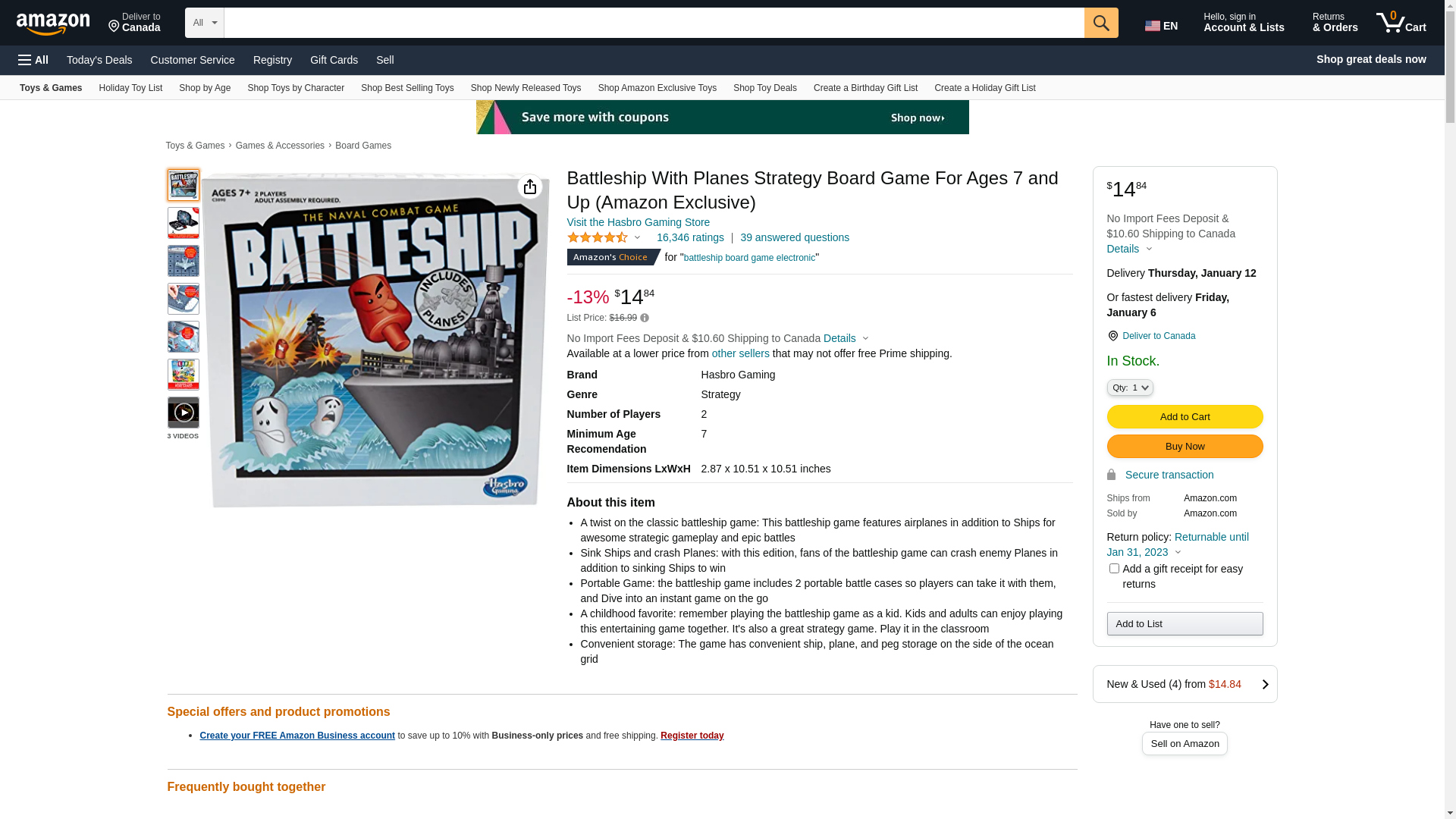Check Add a gift receipt checkbox
The image size is (1456, 819).
[x=1114, y=569]
